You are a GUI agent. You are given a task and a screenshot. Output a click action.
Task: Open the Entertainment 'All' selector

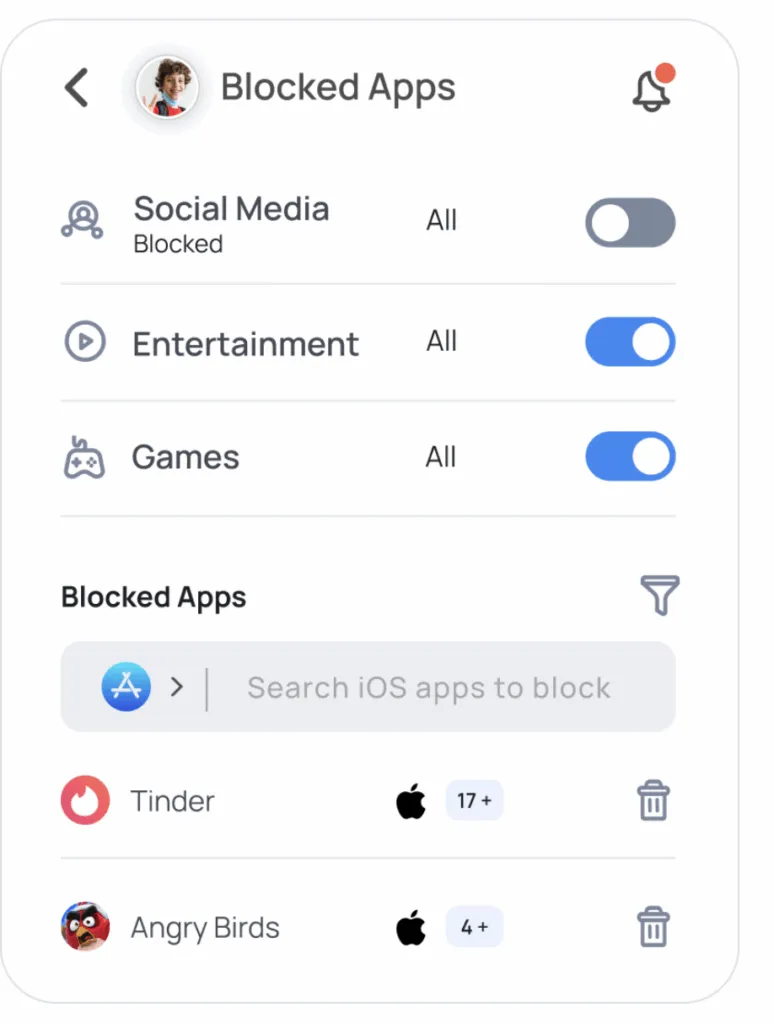coord(441,342)
